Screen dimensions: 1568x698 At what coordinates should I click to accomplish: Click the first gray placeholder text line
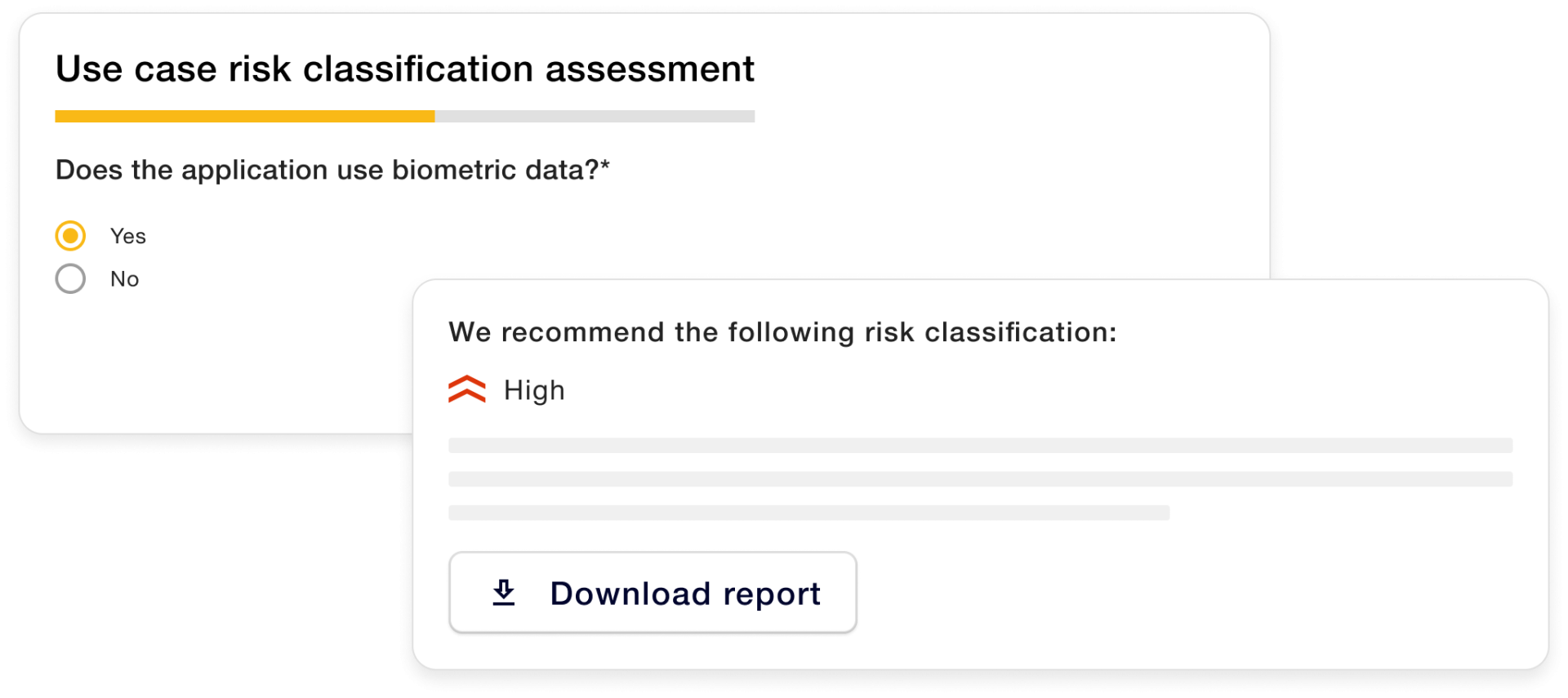[980, 445]
